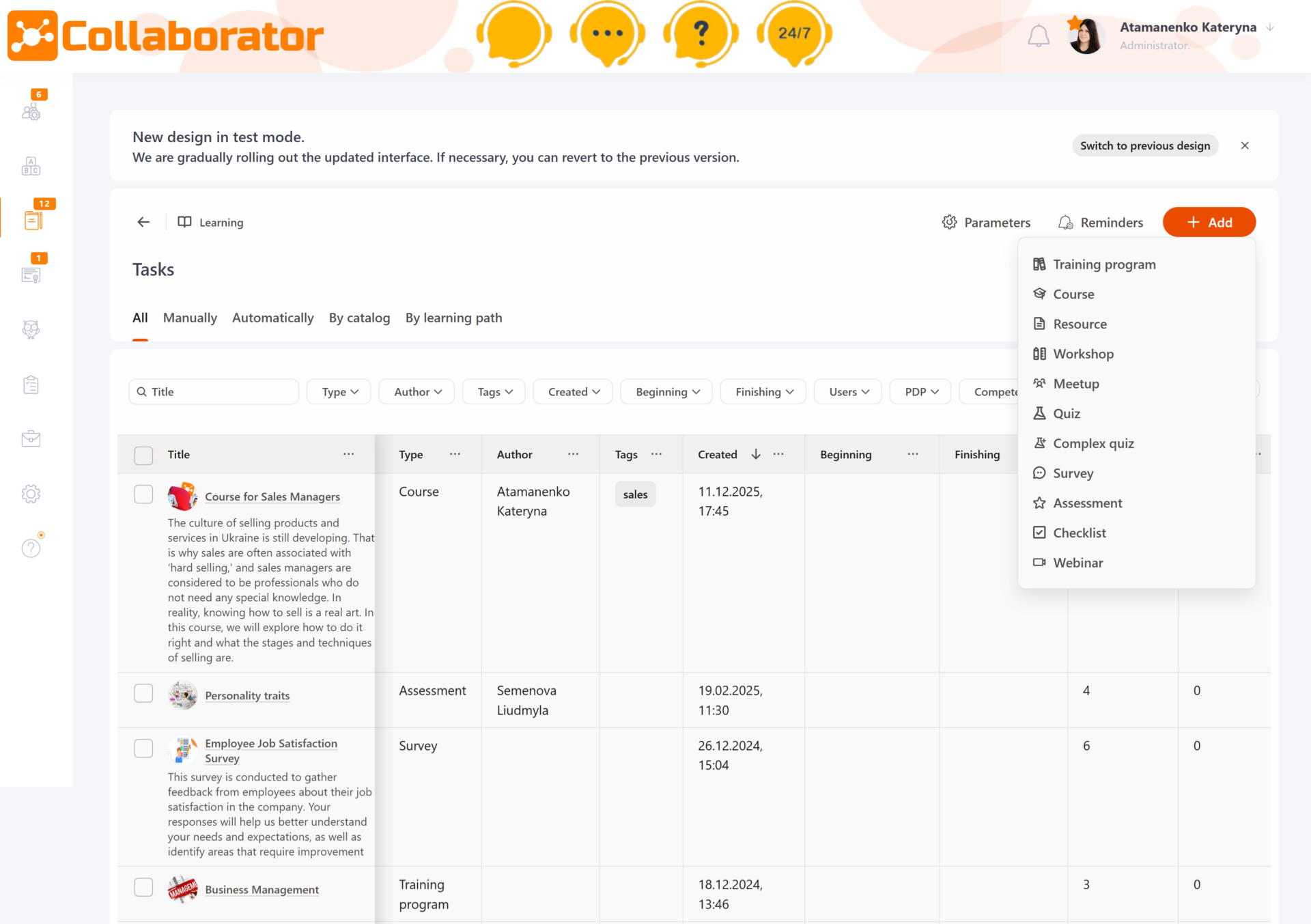1311x924 pixels.
Task: Check the Course for Sales Managers checkbox
Action: tap(143, 494)
